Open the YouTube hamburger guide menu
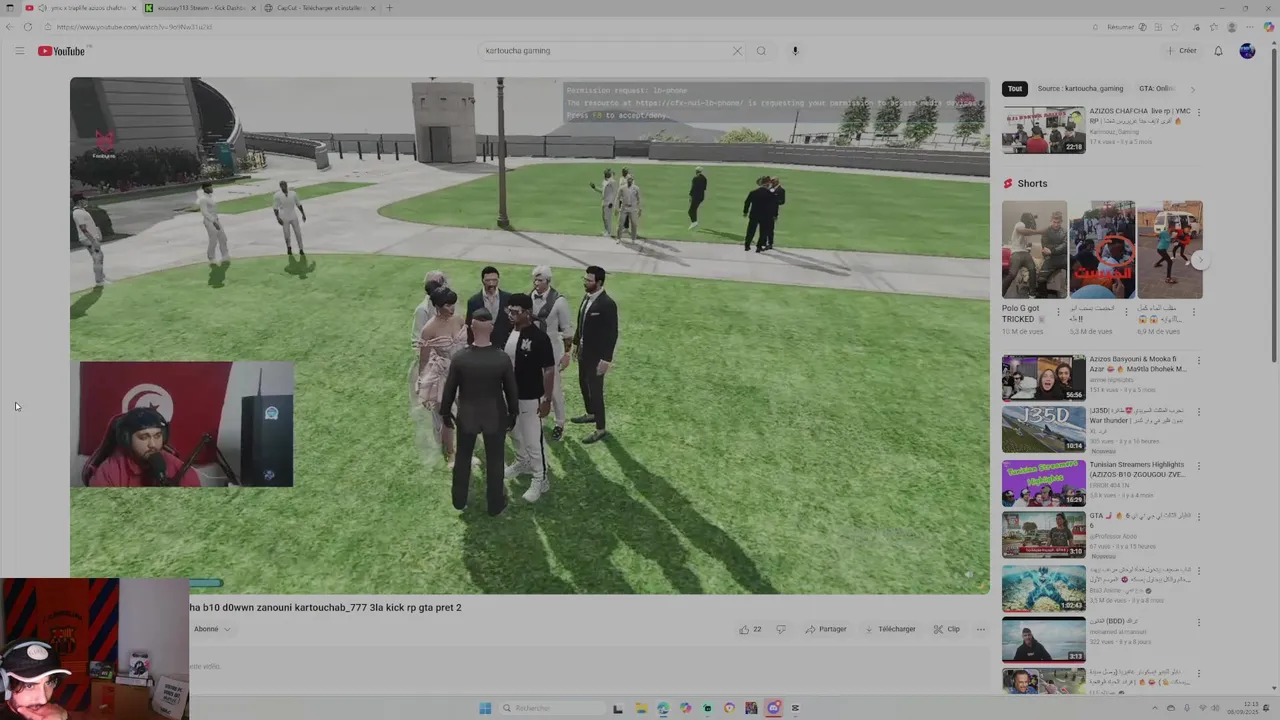 (x=19, y=51)
